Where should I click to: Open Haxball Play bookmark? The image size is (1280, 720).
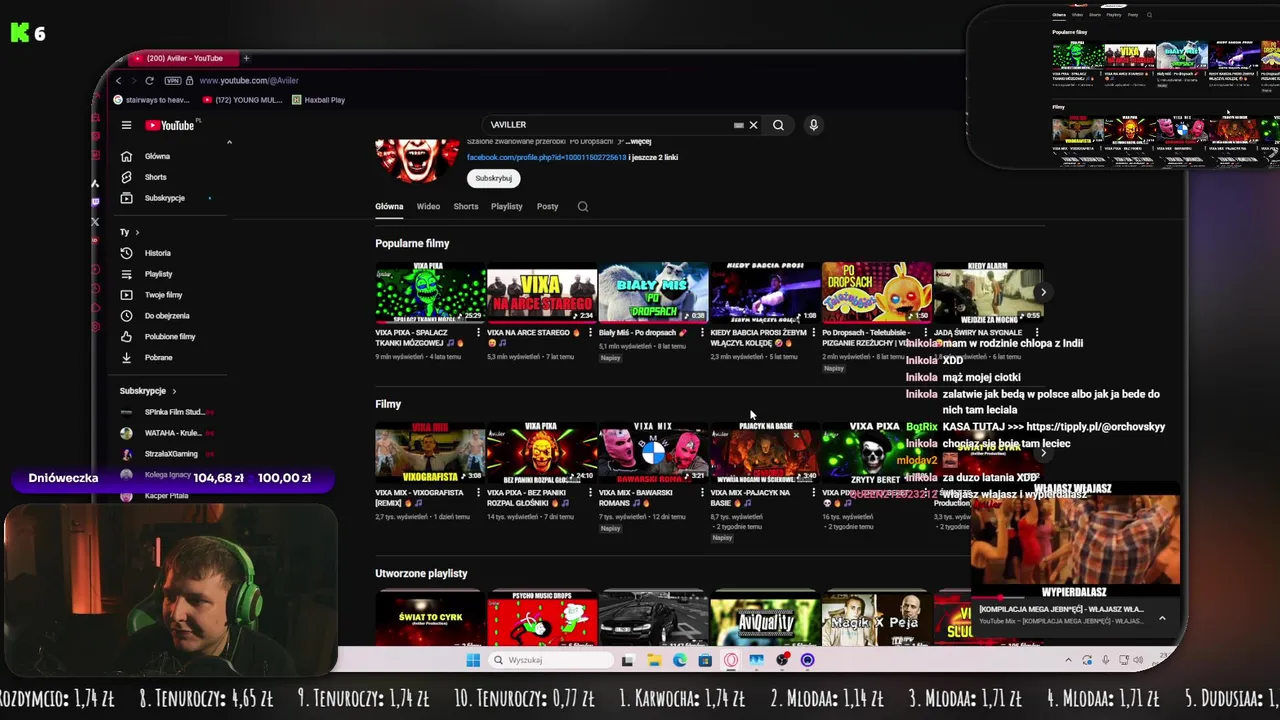[x=319, y=100]
